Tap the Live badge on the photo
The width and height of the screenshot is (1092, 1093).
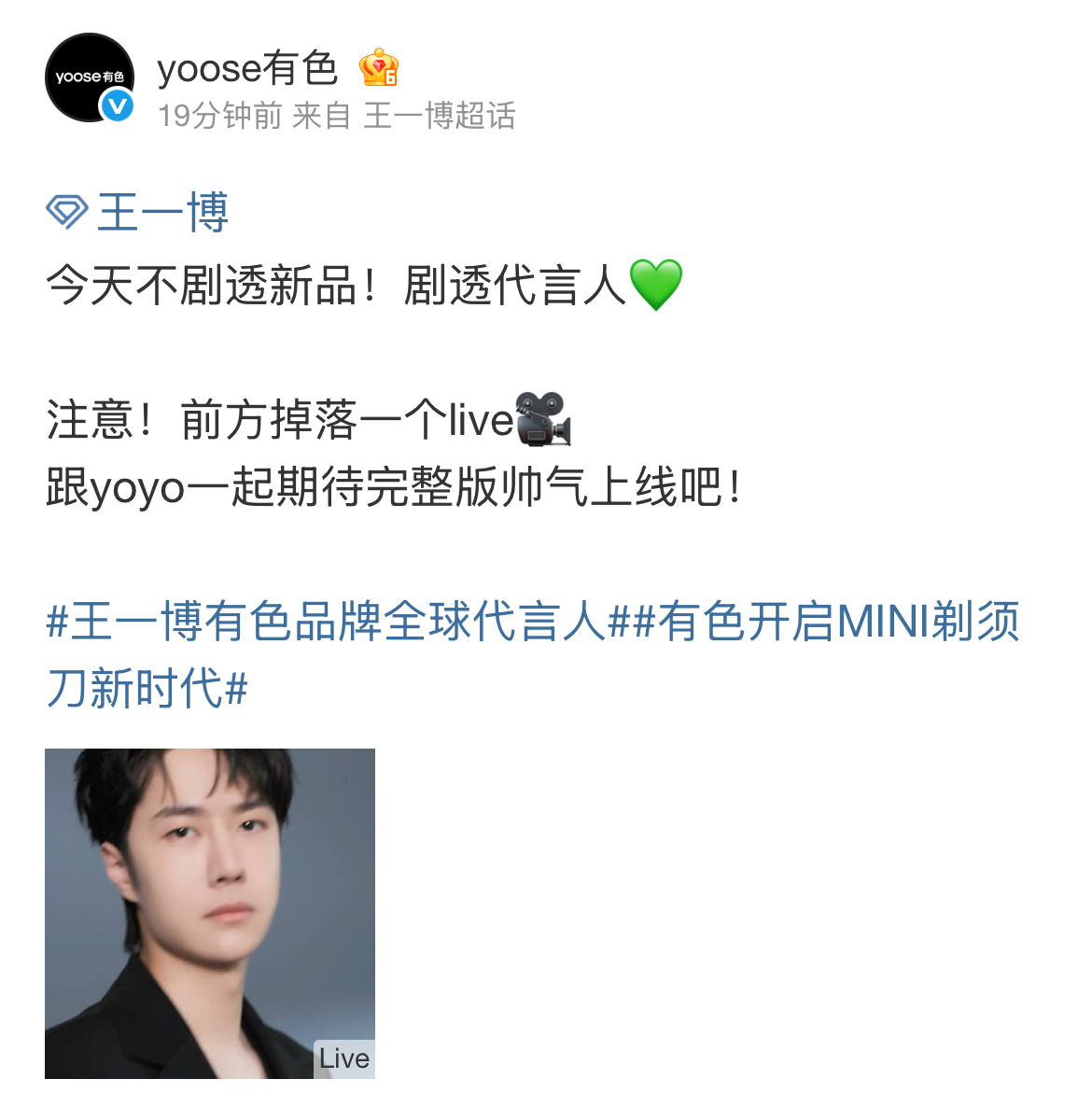(344, 1058)
